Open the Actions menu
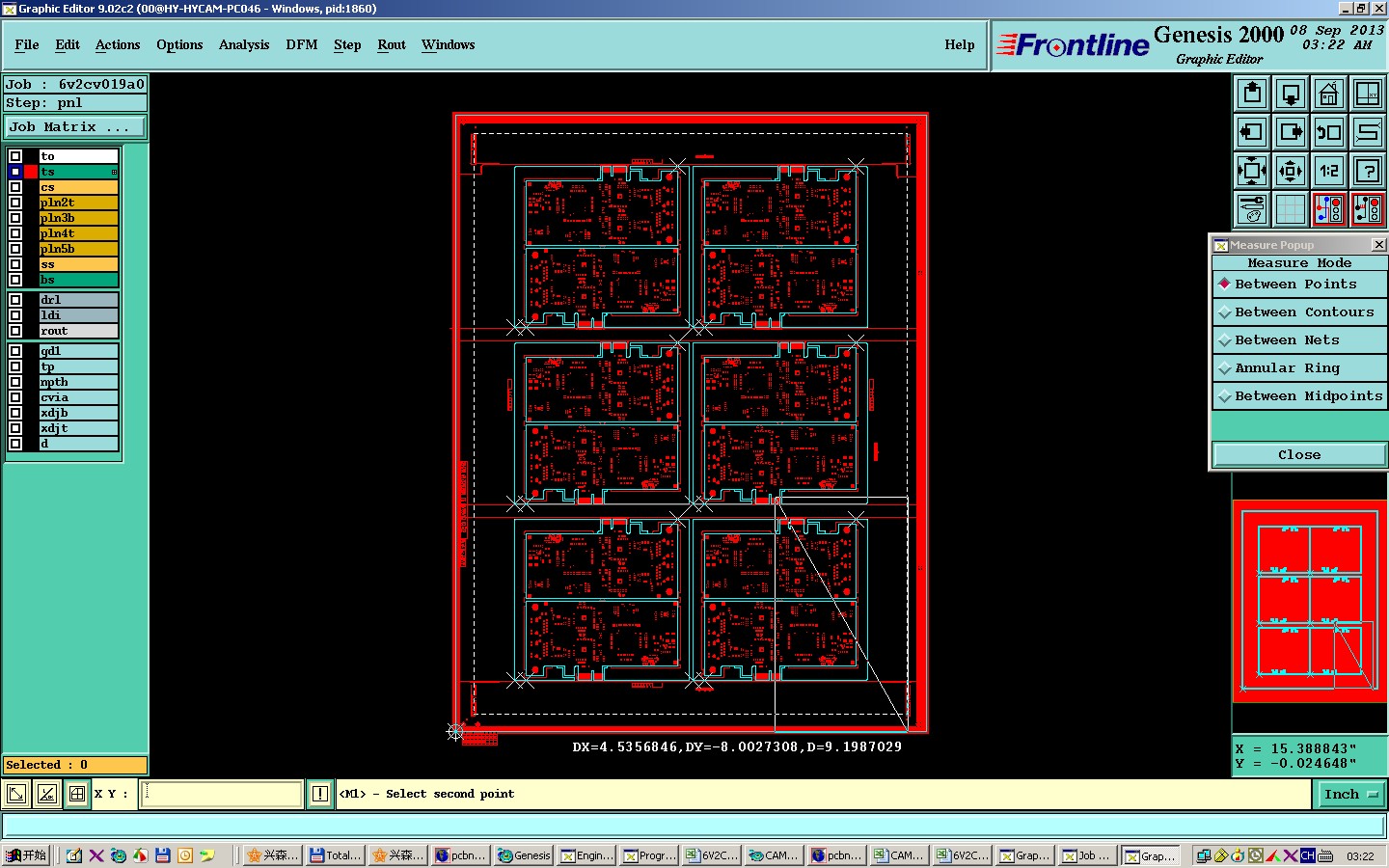Viewport: 1389px width, 868px height. click(118, 44)
